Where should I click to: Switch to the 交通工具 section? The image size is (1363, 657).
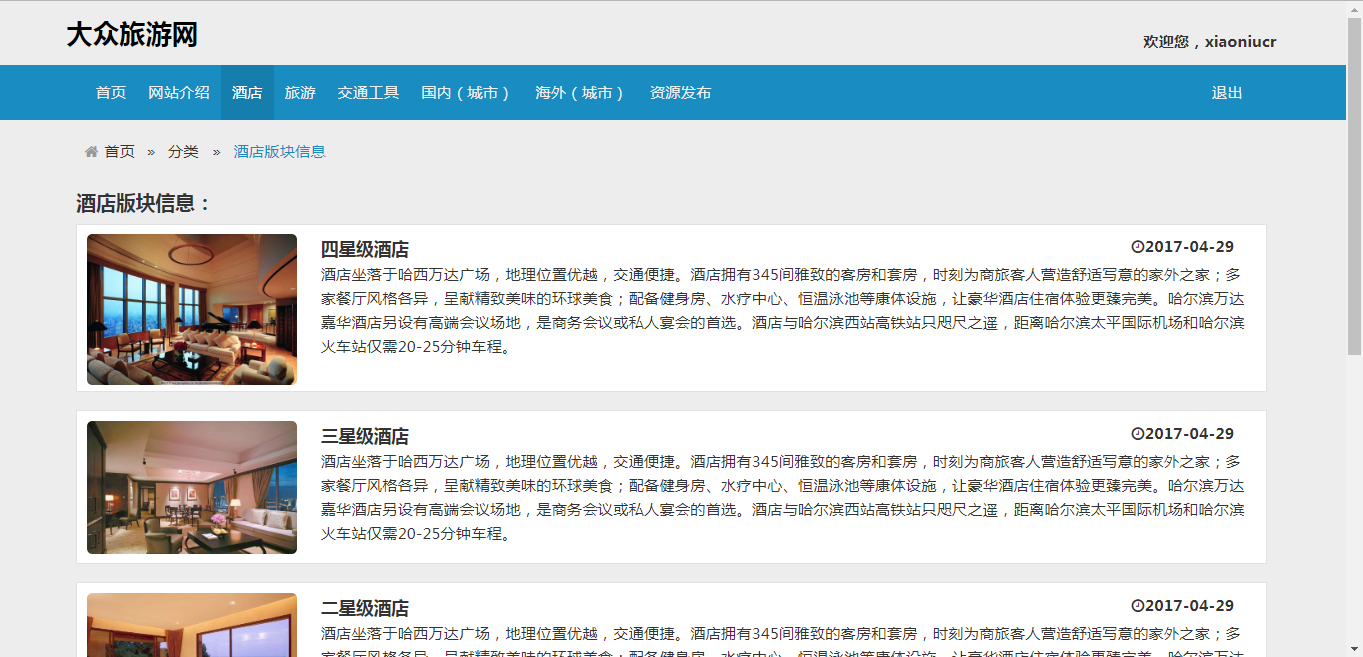(368, 93)
